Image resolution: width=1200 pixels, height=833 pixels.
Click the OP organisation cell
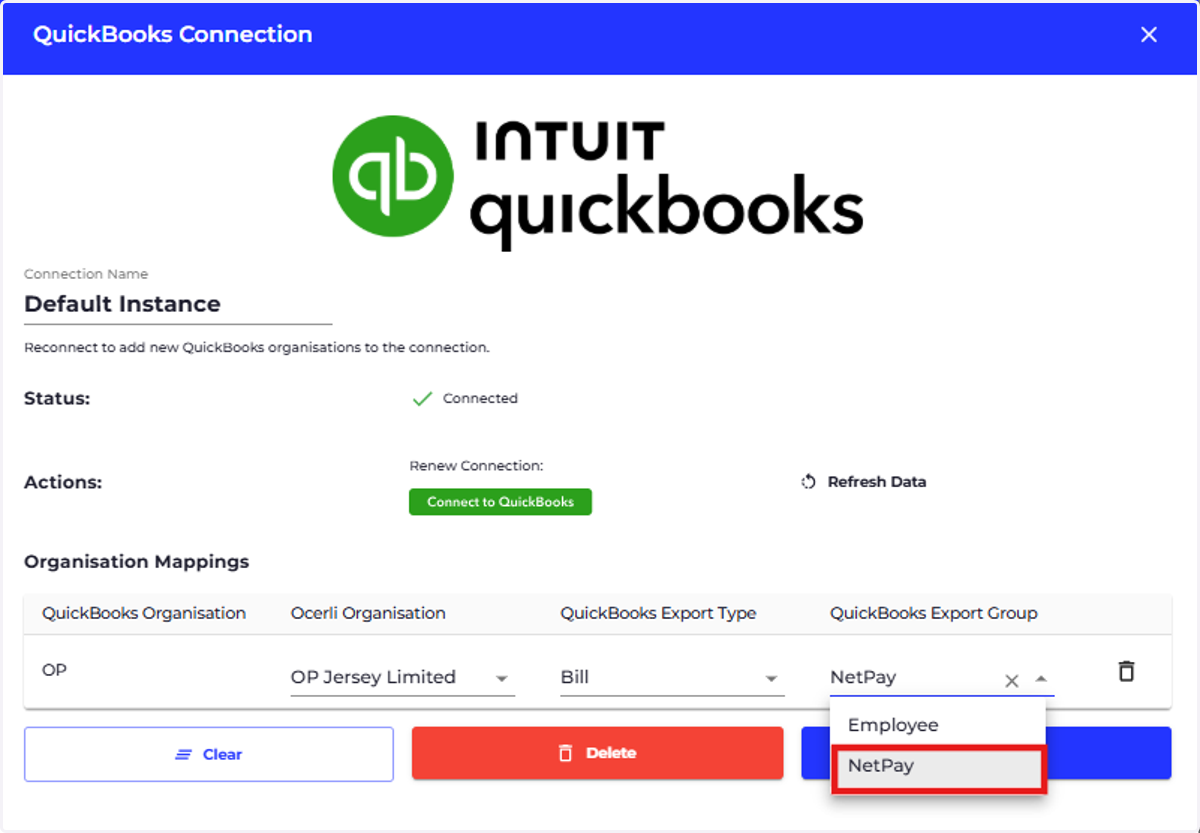click(x=54, y=670)
